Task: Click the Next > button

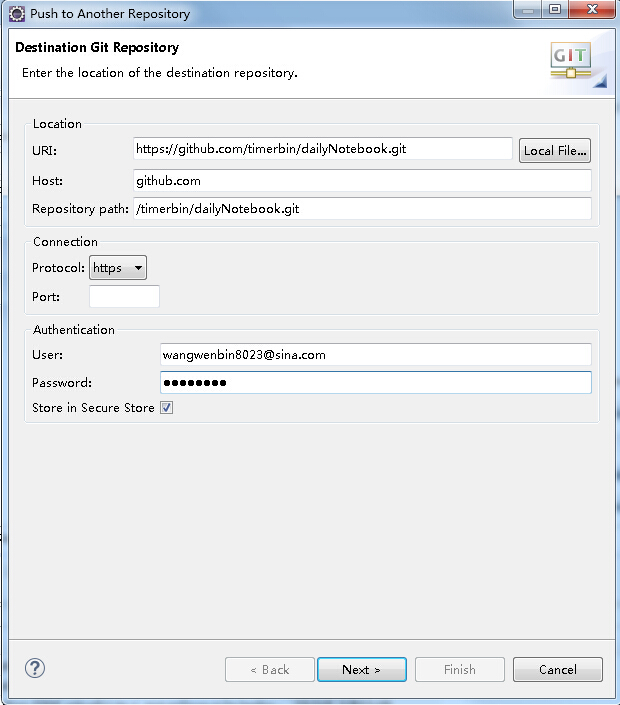Action: [361, 669]
